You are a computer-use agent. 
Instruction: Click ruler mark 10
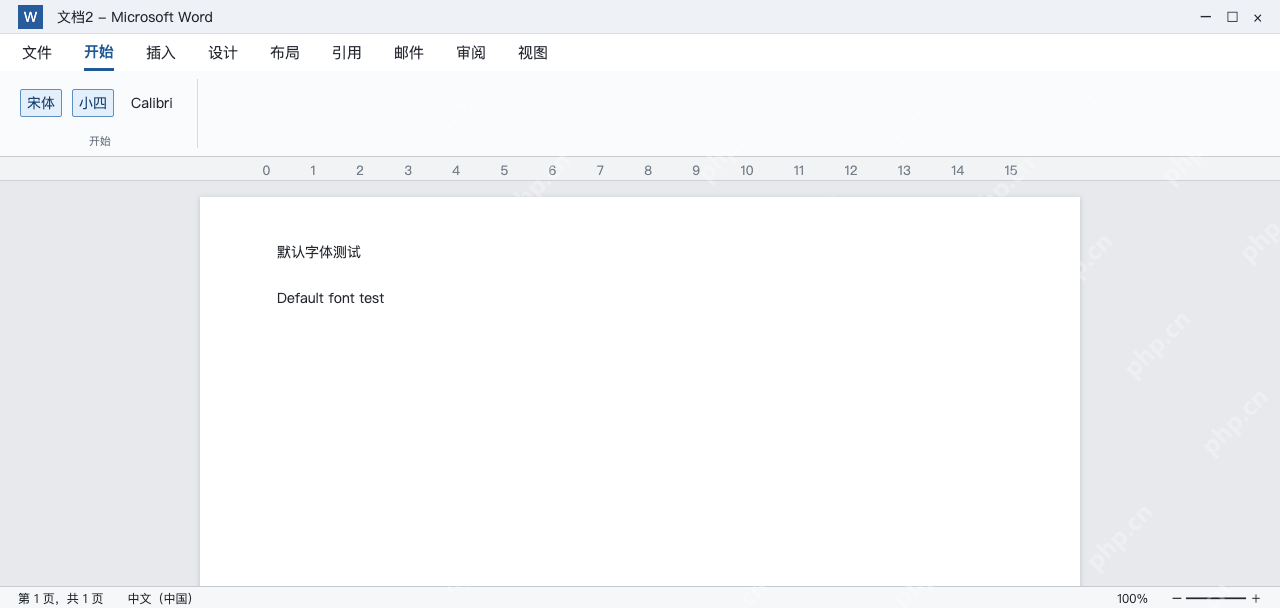[747, 170]
